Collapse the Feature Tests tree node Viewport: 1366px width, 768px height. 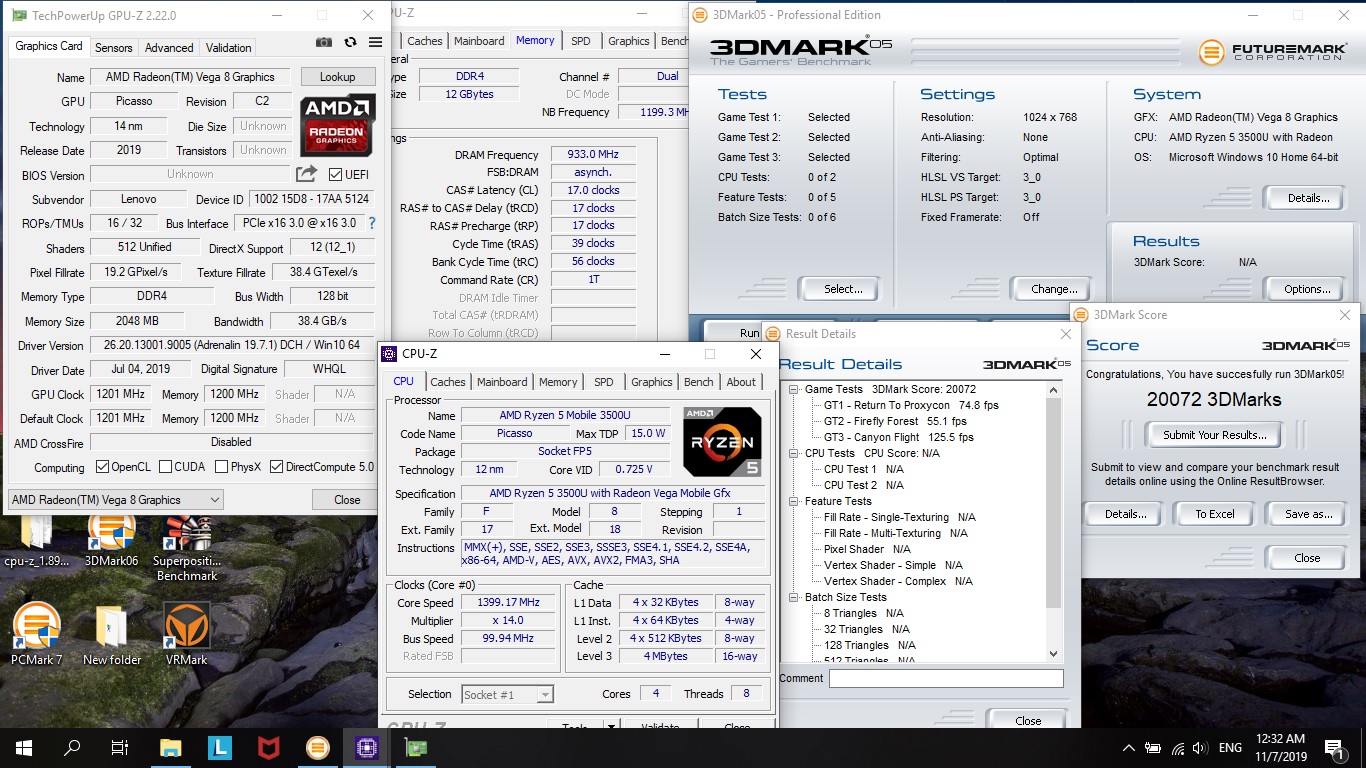[x=794, y=501]
